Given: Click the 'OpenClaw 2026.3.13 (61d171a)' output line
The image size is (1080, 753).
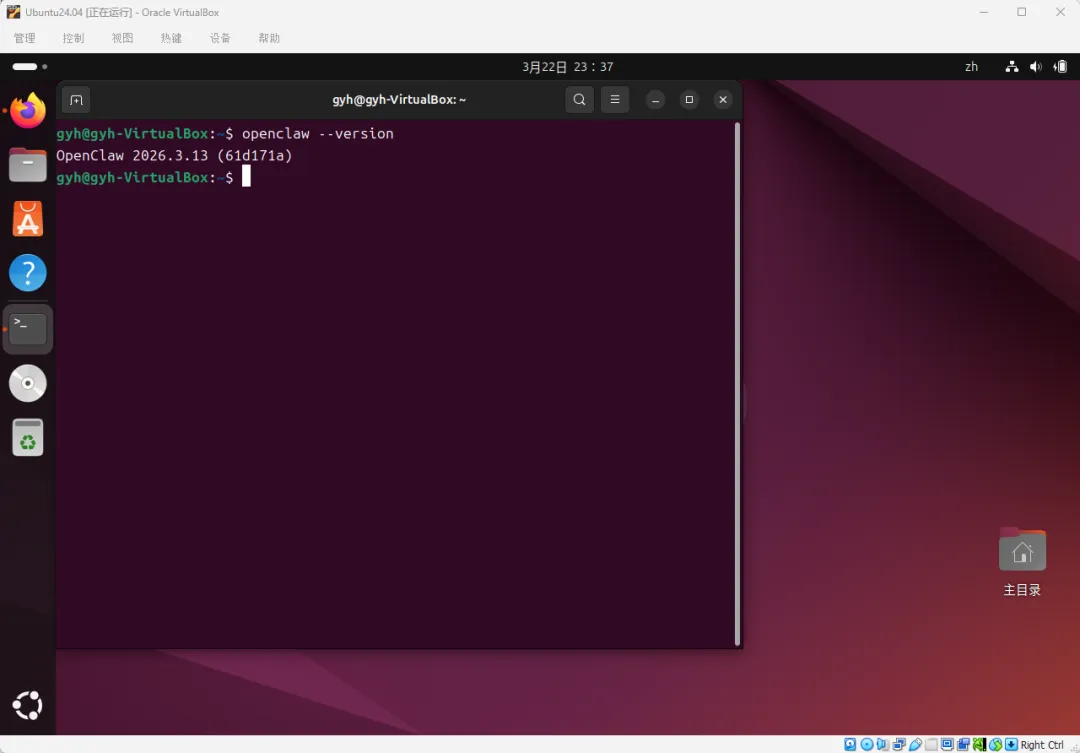Looking at the screenshot, I should pyautogui.click(x=174, y=156).
